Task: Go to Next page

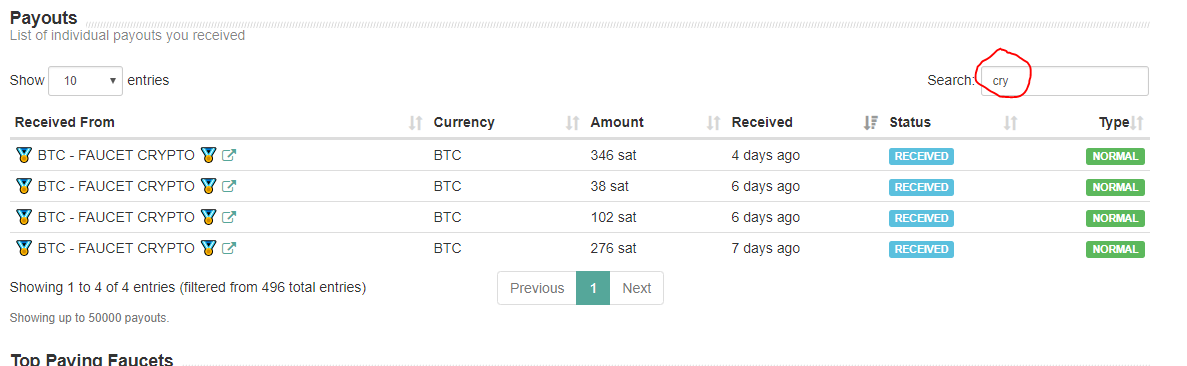Action: (637, 288)
